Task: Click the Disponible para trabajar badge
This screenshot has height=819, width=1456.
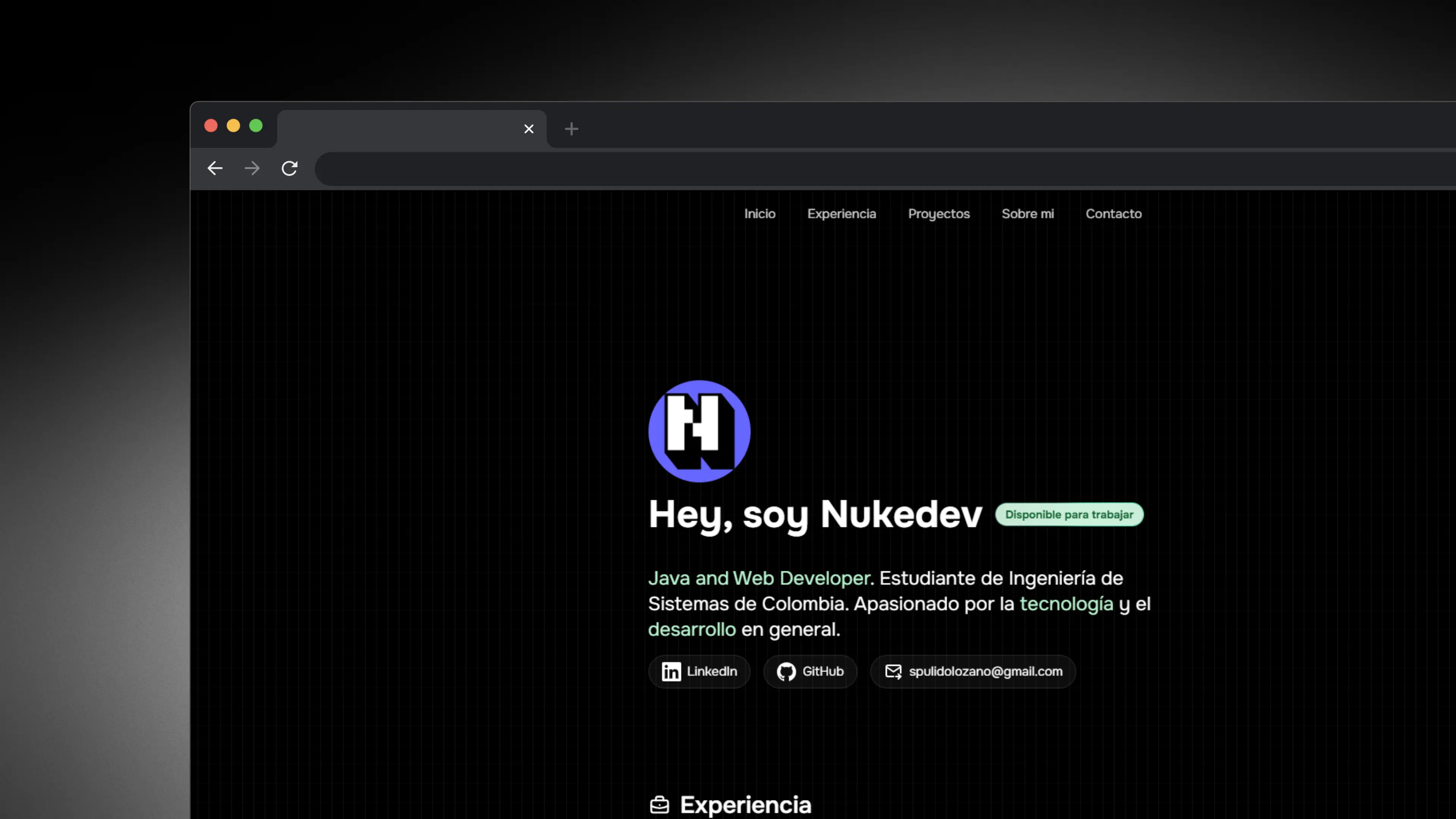Action: 1069,515
